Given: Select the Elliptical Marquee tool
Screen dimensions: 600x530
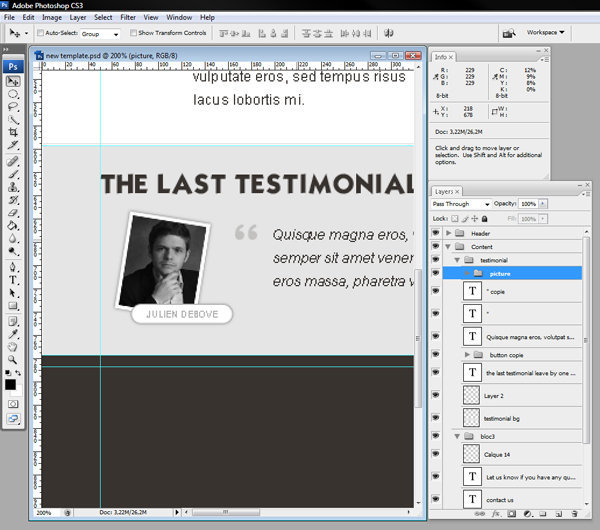Looking at the screenshot, I should tap(13, 94).
